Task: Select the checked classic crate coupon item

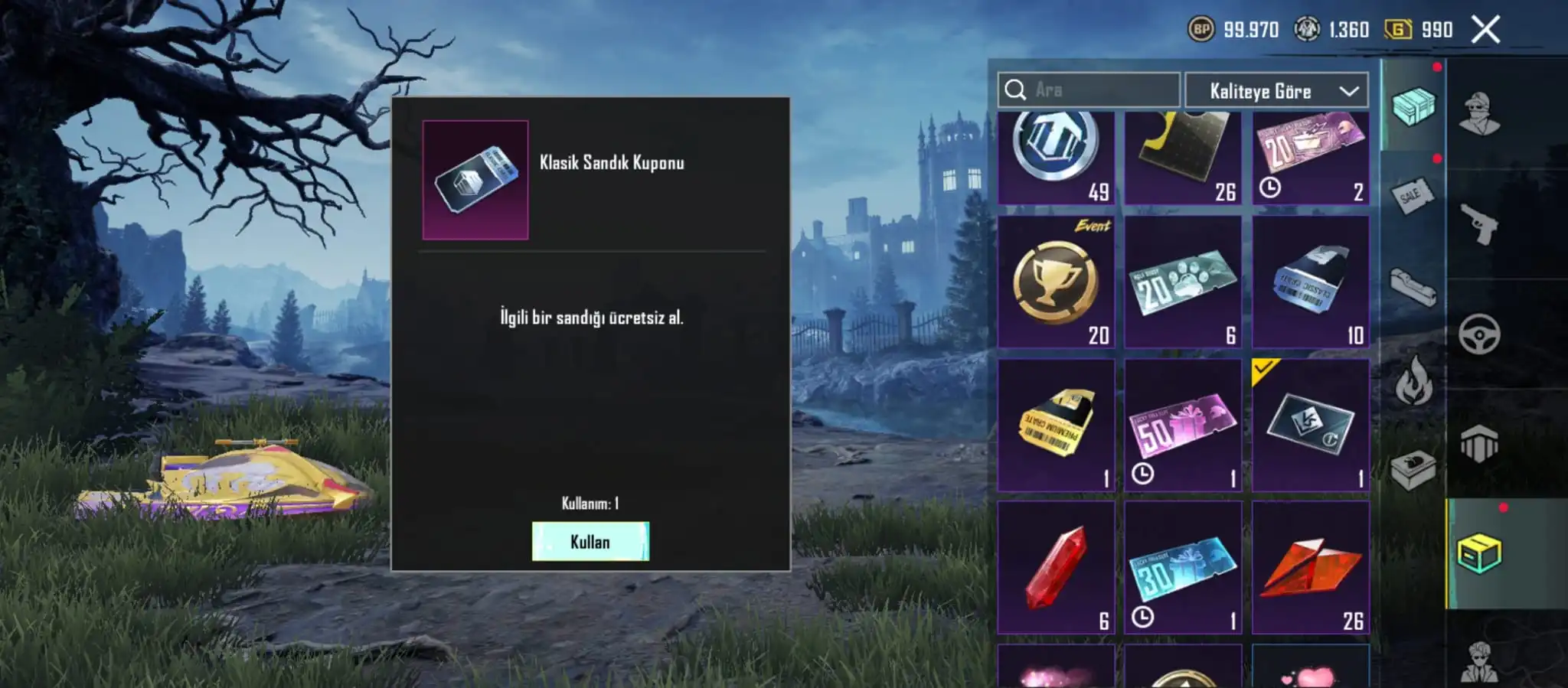Action: pos(1310,425)
